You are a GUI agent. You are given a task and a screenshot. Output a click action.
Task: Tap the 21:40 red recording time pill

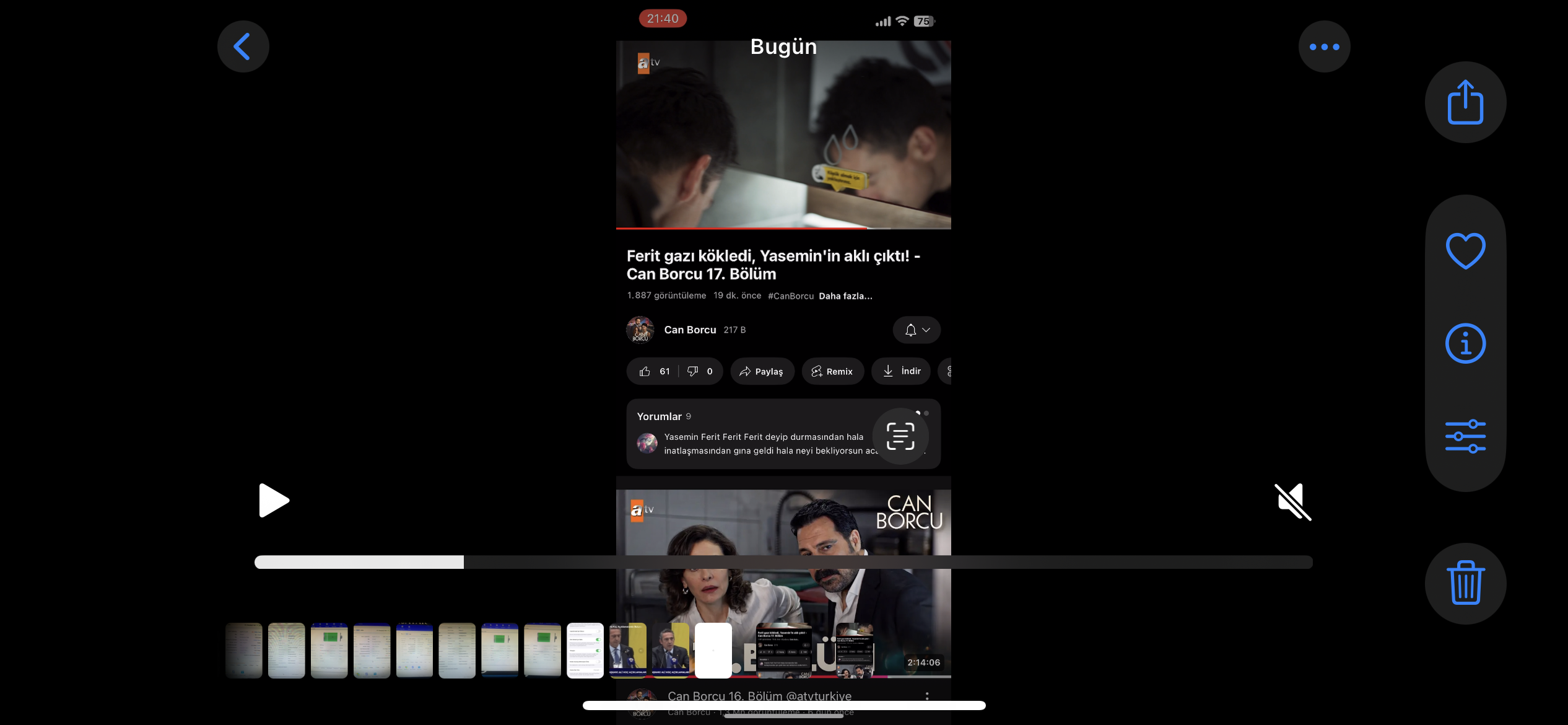(663, 19)
